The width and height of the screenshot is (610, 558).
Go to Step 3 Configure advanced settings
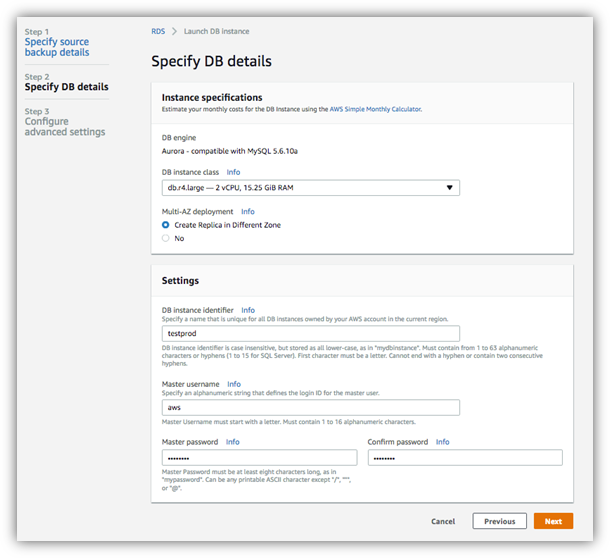pos(65,126)
